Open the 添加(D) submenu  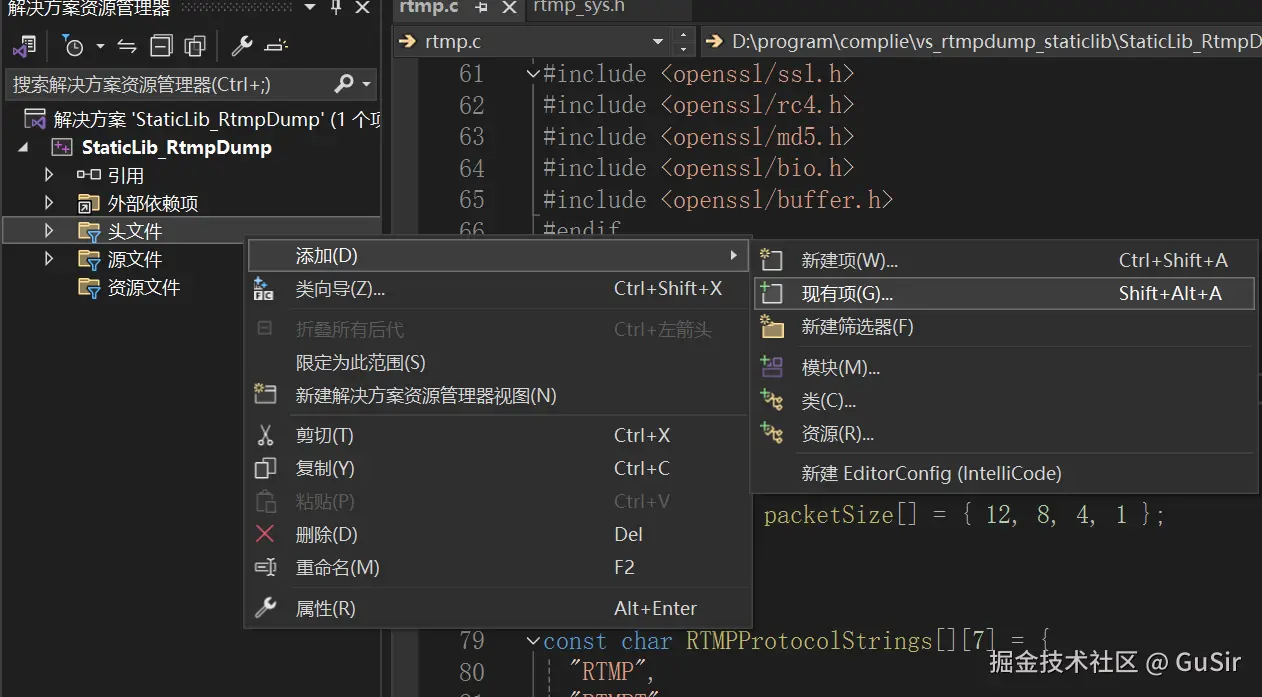click(498, 256)
